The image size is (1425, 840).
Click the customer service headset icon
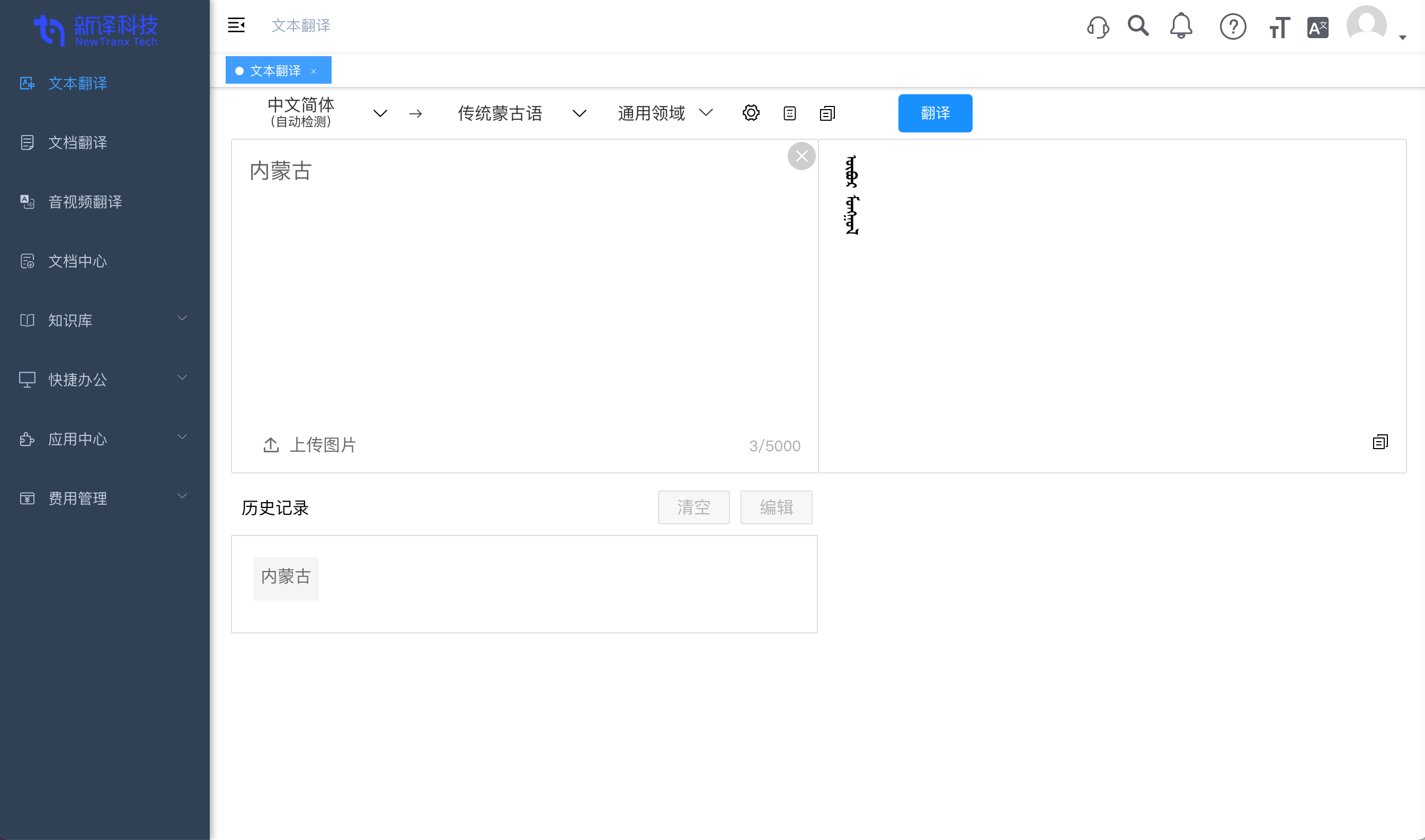click(x=1097, y=26)
